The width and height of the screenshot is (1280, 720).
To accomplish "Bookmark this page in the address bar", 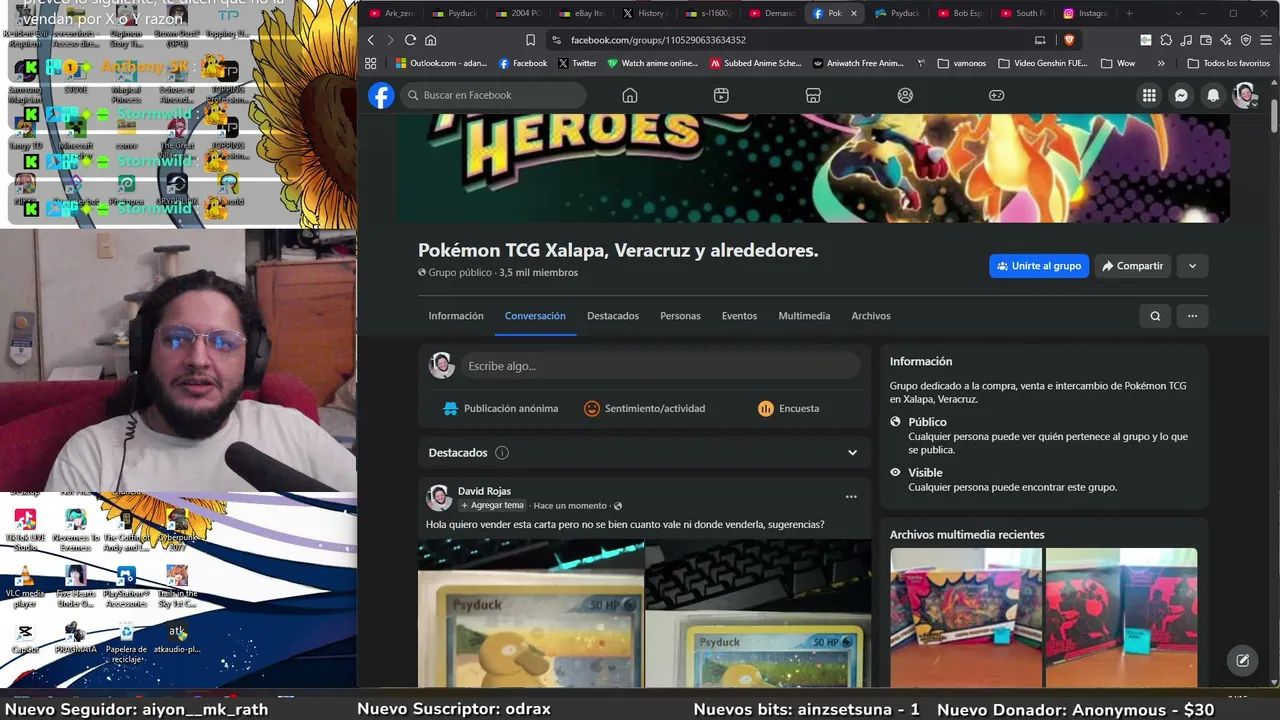I will (x=530, y=40).
